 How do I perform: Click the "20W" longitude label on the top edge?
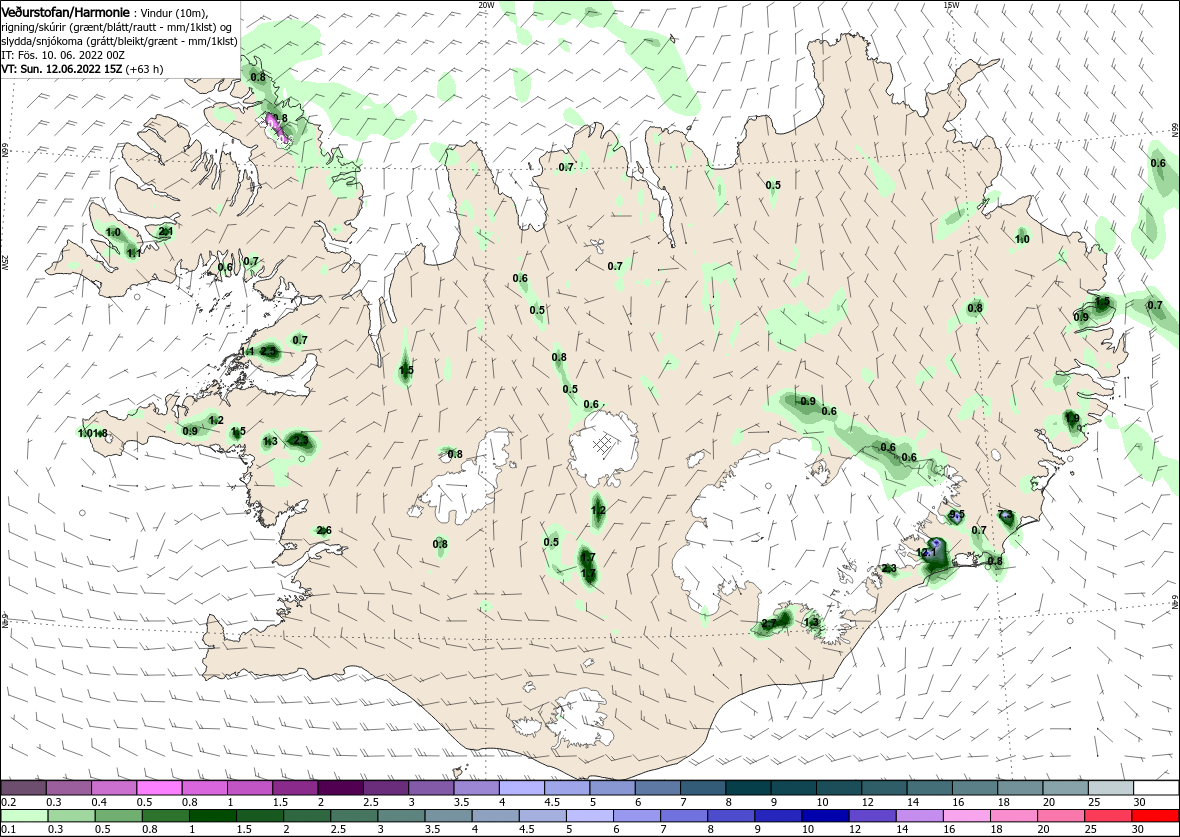click(x=486, y=5)
